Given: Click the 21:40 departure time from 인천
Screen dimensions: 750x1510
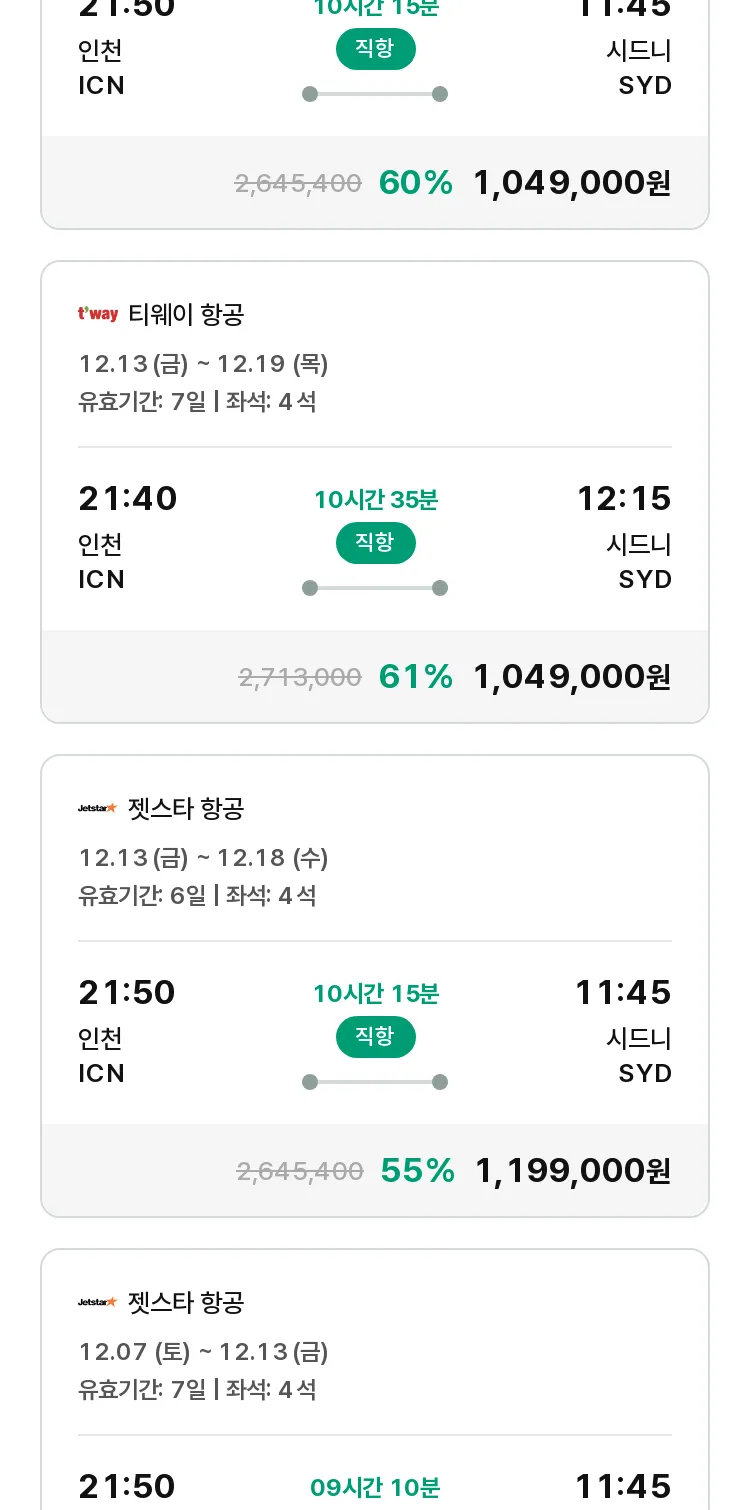Looking at the screenshot, I should [128, 498].
